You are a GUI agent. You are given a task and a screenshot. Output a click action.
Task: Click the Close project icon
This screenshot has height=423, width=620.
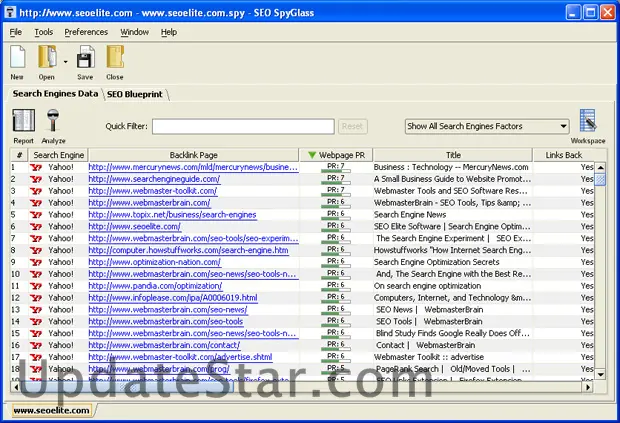click(115, 59)
